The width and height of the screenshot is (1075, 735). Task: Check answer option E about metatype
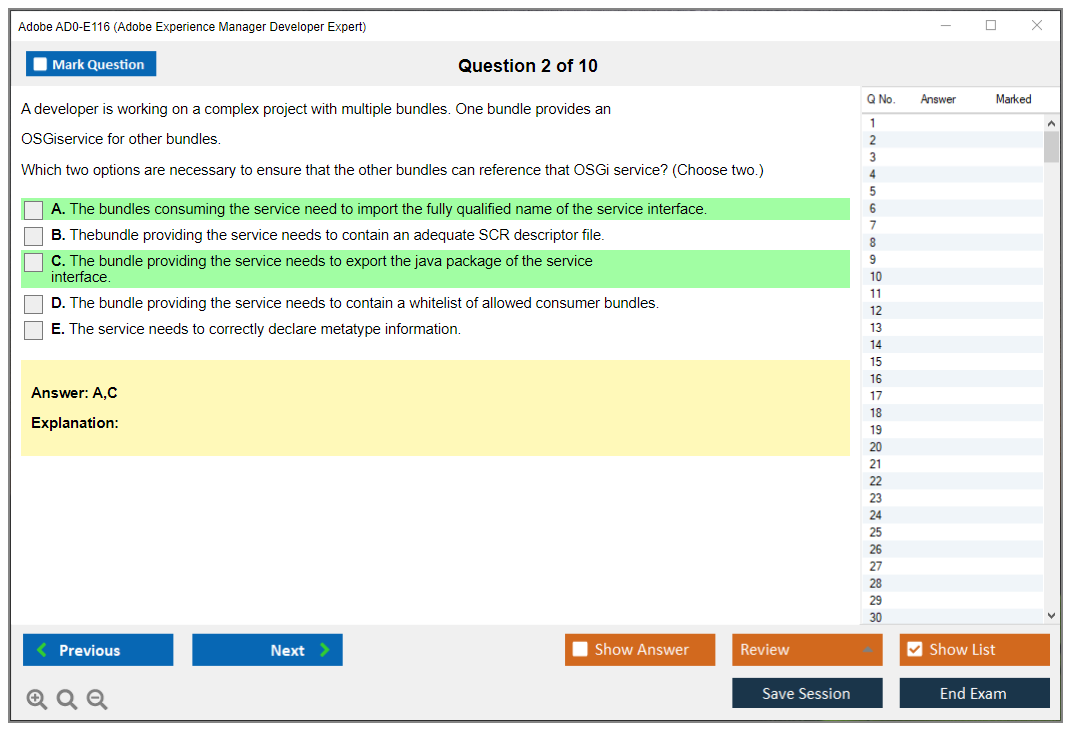click(34, 330)
